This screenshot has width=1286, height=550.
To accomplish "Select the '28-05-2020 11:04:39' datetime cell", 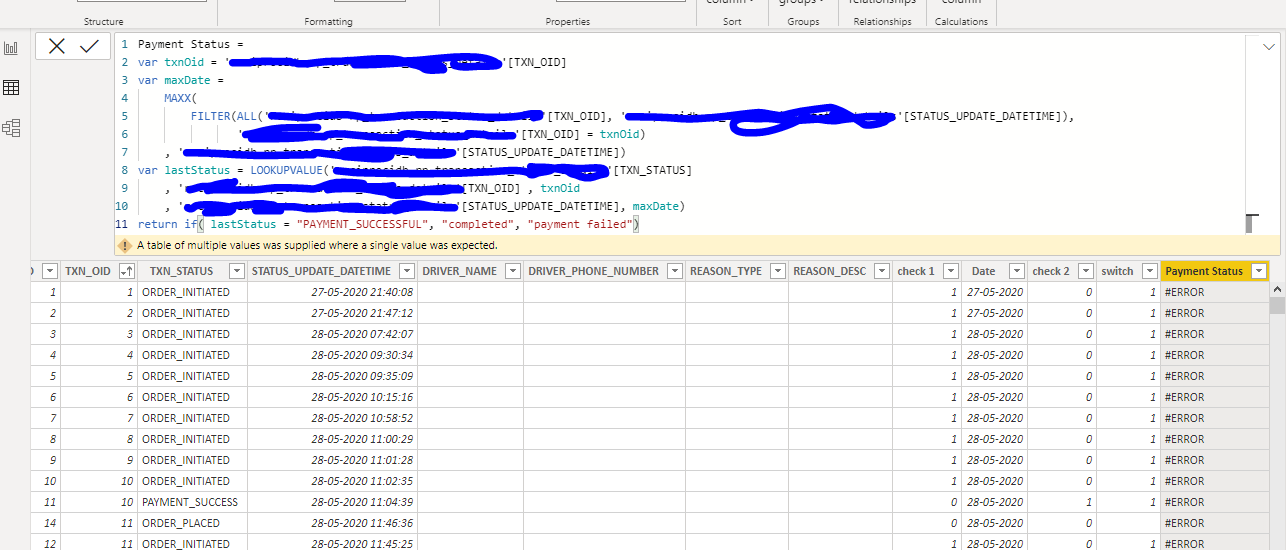I will pyautogui.click(x=332, y=502).
